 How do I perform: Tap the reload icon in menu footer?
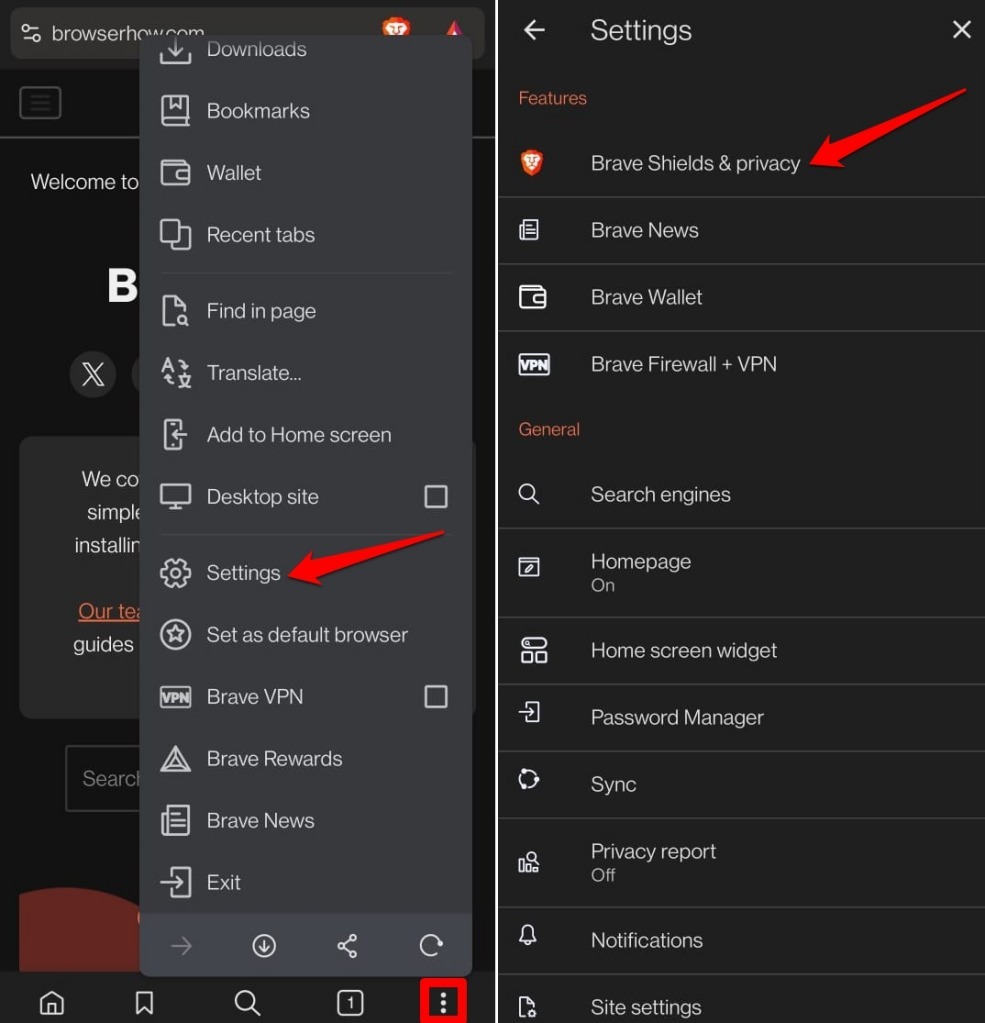tap(431, 945)
